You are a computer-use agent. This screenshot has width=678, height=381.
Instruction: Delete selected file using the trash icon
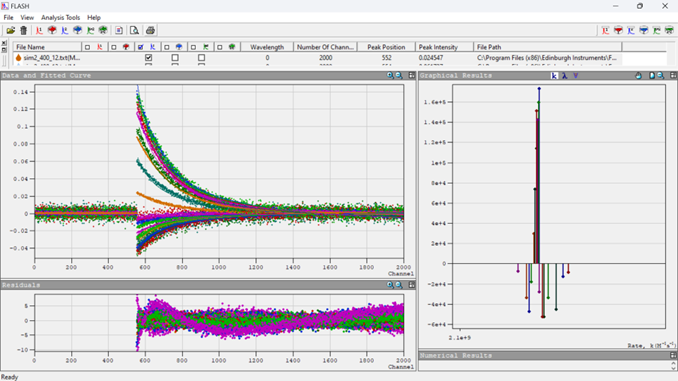tap(24, 30)
